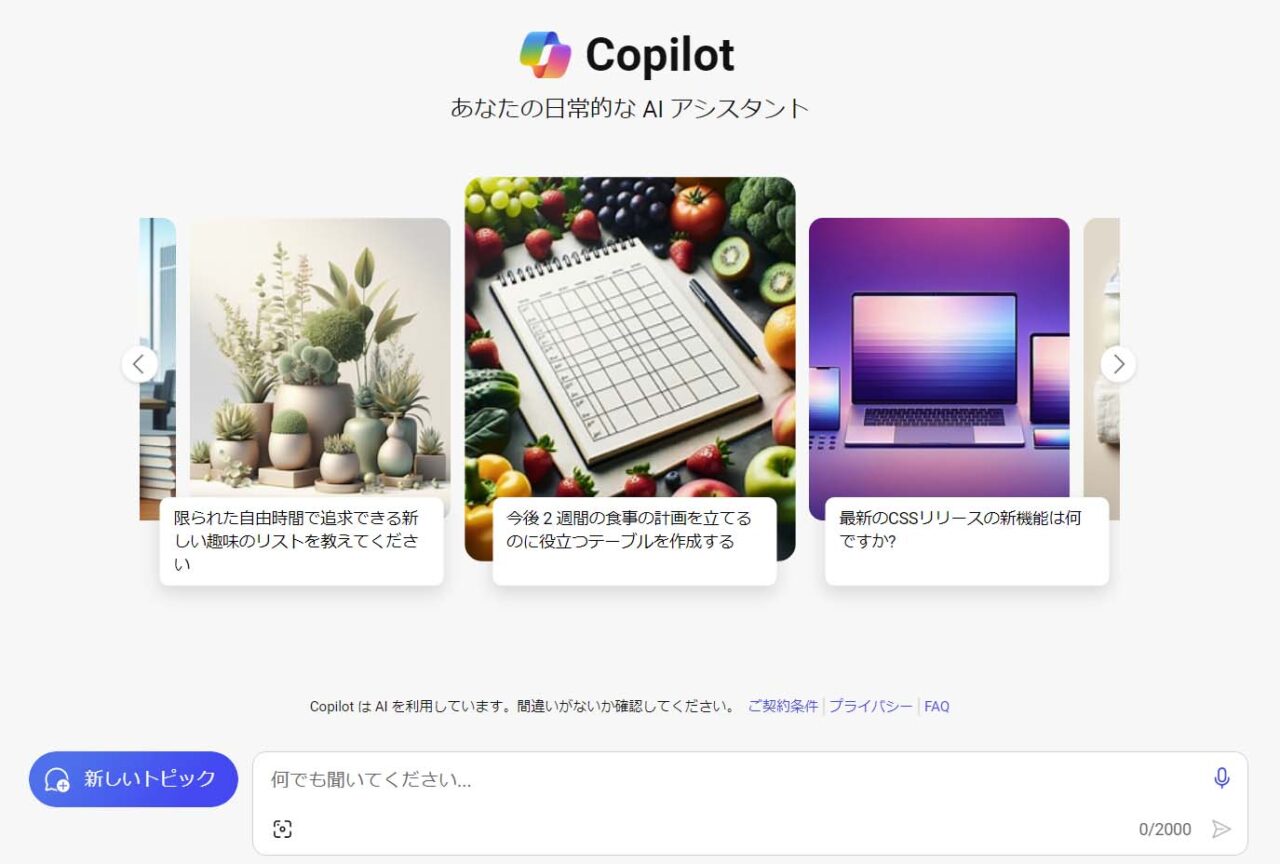
Task: Open the プライバシー privacy link
Action: (870, 706)
